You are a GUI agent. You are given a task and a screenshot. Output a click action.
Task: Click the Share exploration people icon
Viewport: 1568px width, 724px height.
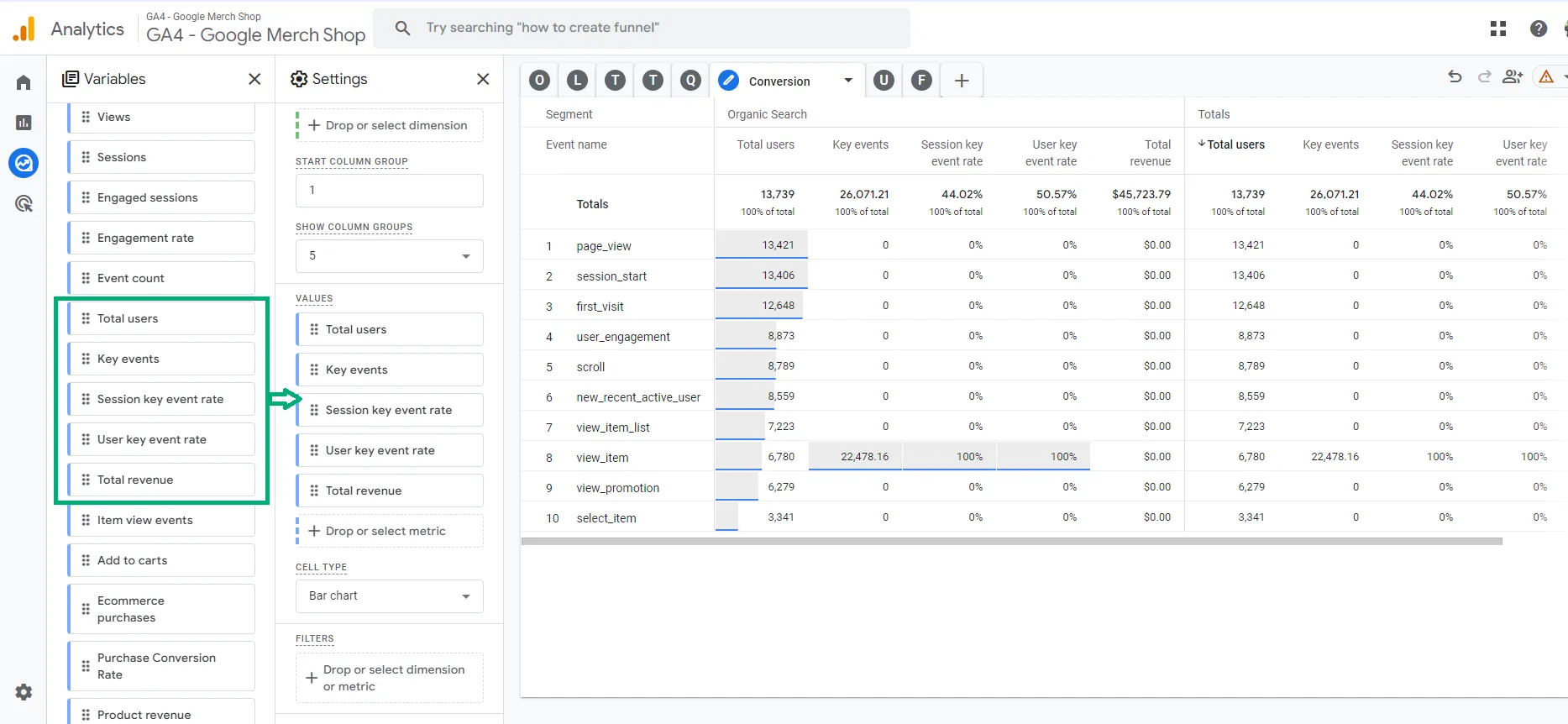1513,76
